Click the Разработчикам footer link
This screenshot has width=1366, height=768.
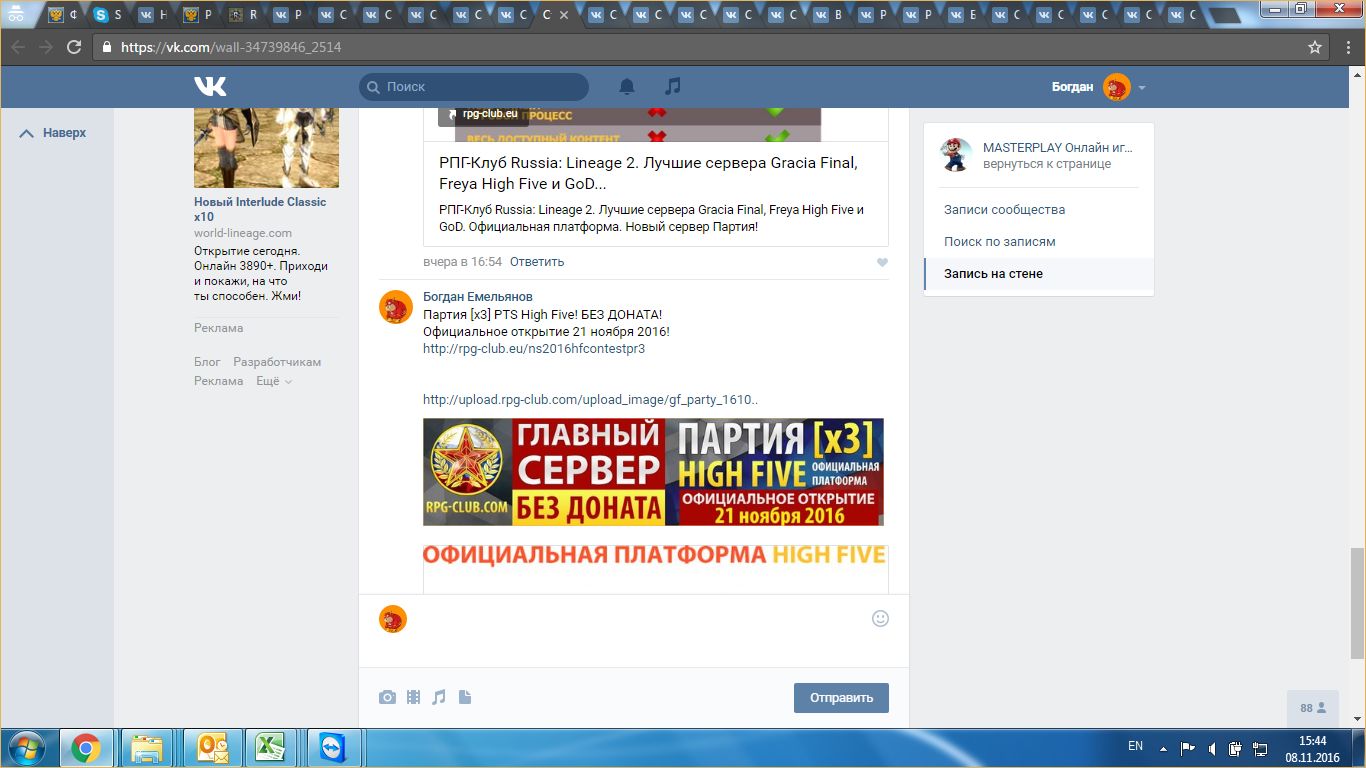[277, 362]
